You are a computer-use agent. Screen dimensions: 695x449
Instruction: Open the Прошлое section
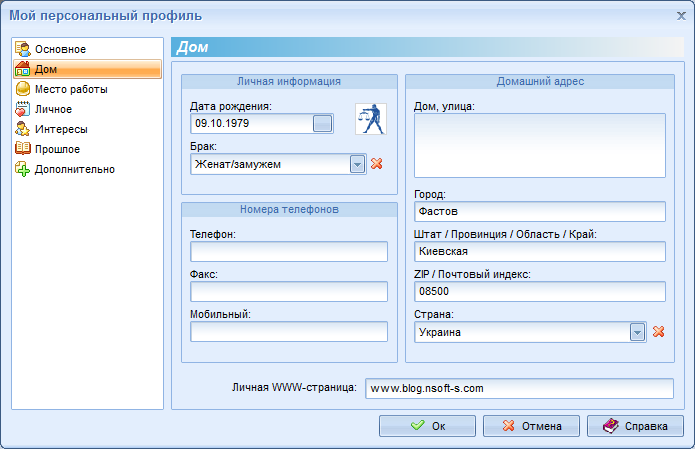pos(57,149)
